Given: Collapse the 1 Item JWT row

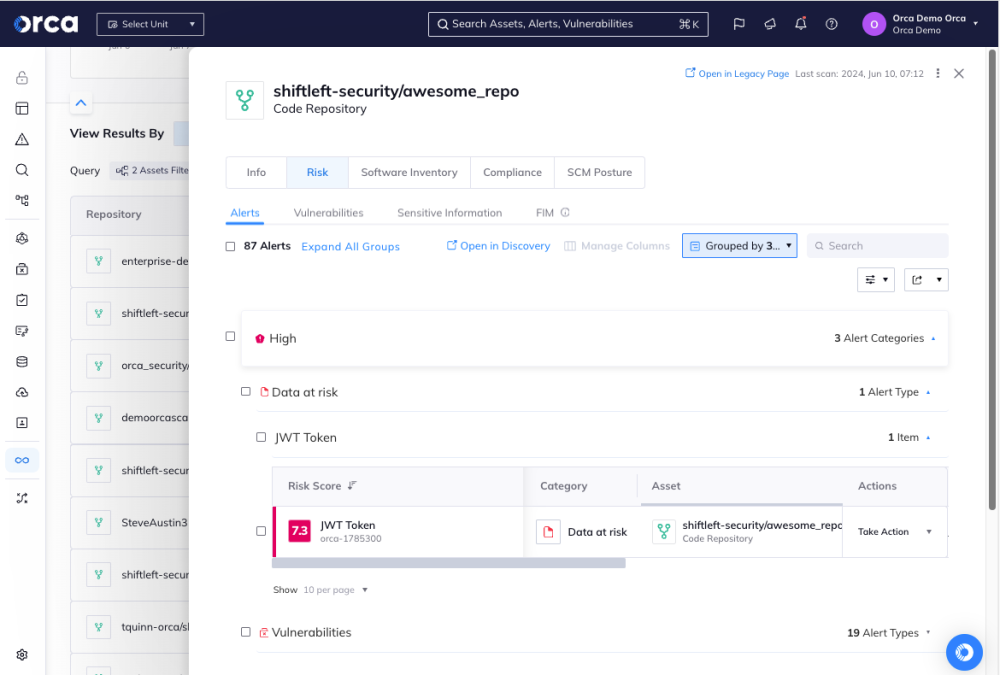Looking at the screenshot, I should pyautogui.click(x=928, y=438).
